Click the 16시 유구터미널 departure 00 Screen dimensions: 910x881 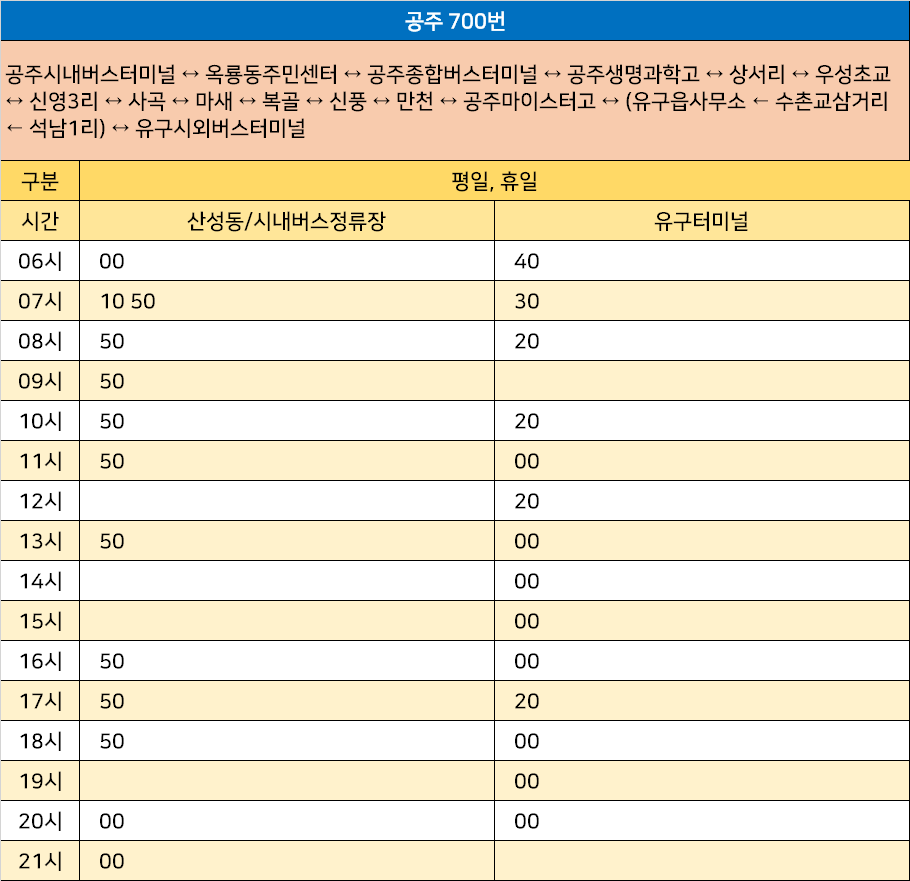pyautogui.click(x=526, y=662)
